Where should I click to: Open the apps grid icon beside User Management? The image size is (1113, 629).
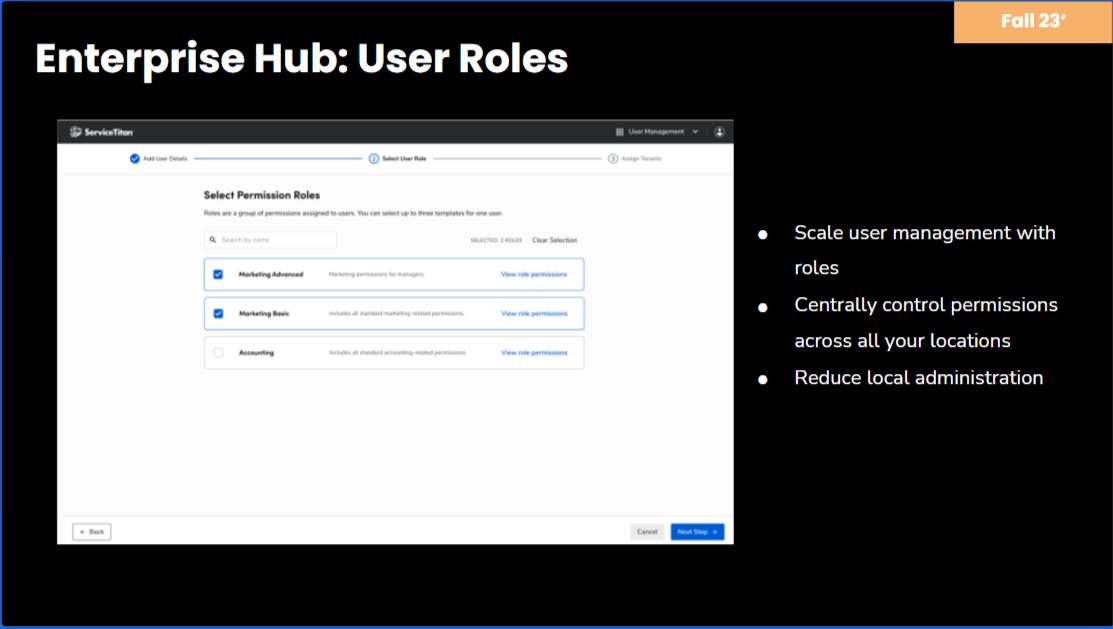(620, 132)
